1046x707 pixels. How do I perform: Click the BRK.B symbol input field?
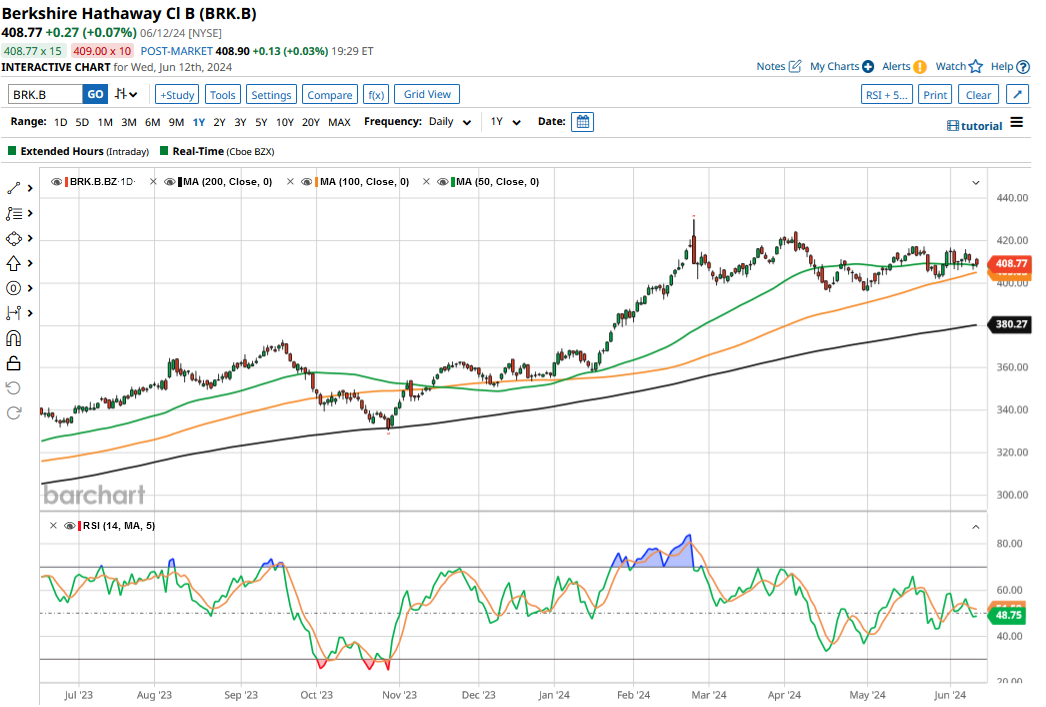tap(45, 95)
